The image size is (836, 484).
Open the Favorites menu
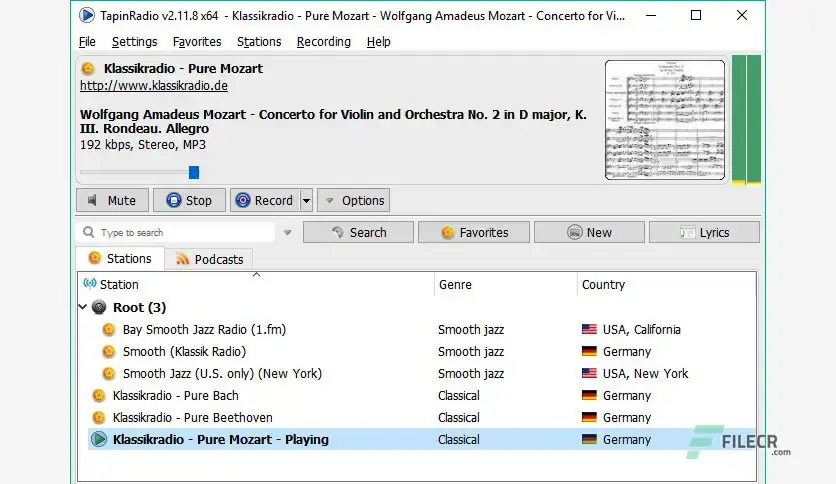197,42
